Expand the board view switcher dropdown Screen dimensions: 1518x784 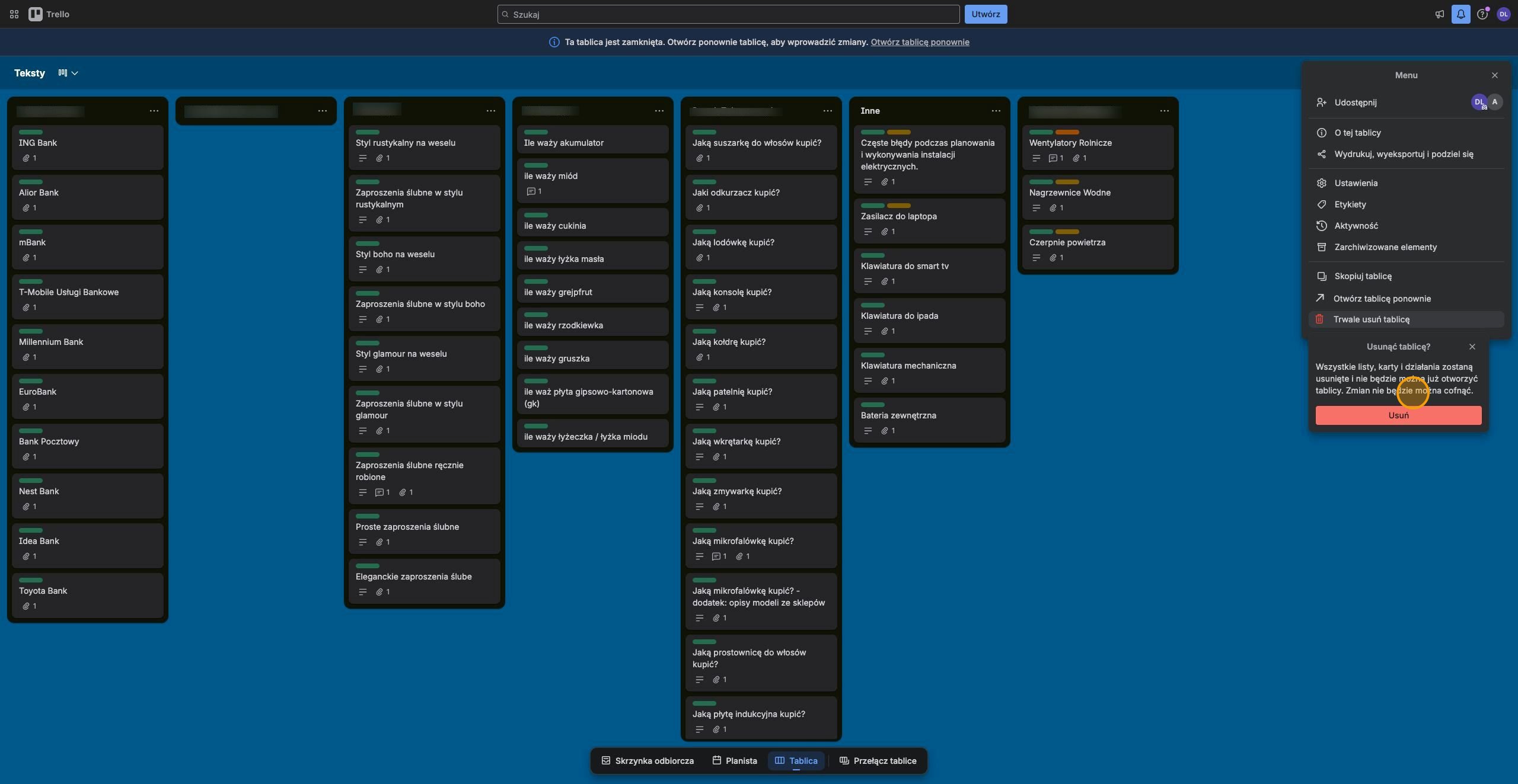point(68,73)
